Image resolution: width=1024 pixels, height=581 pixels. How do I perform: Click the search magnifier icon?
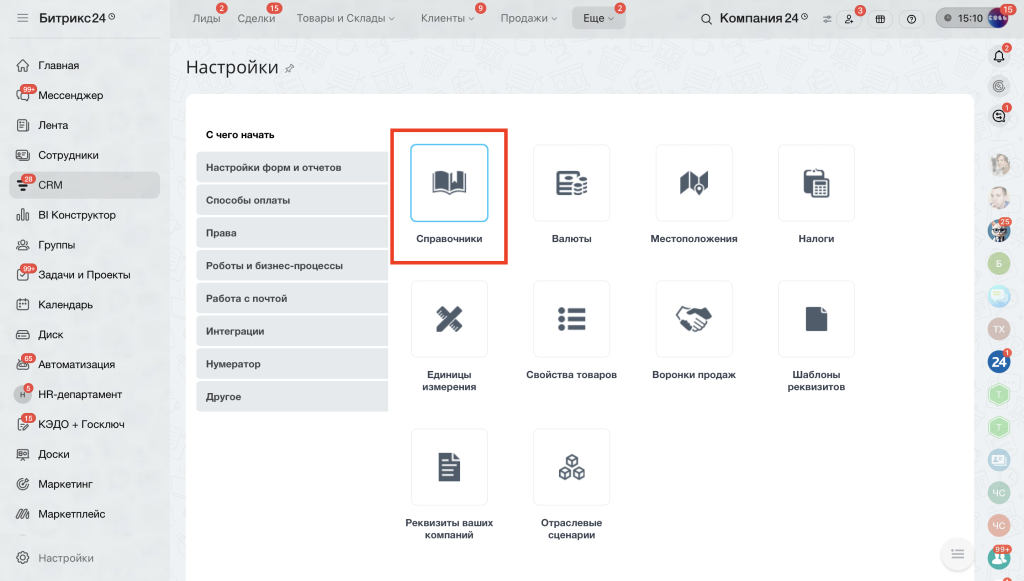[x=706, y=19]
